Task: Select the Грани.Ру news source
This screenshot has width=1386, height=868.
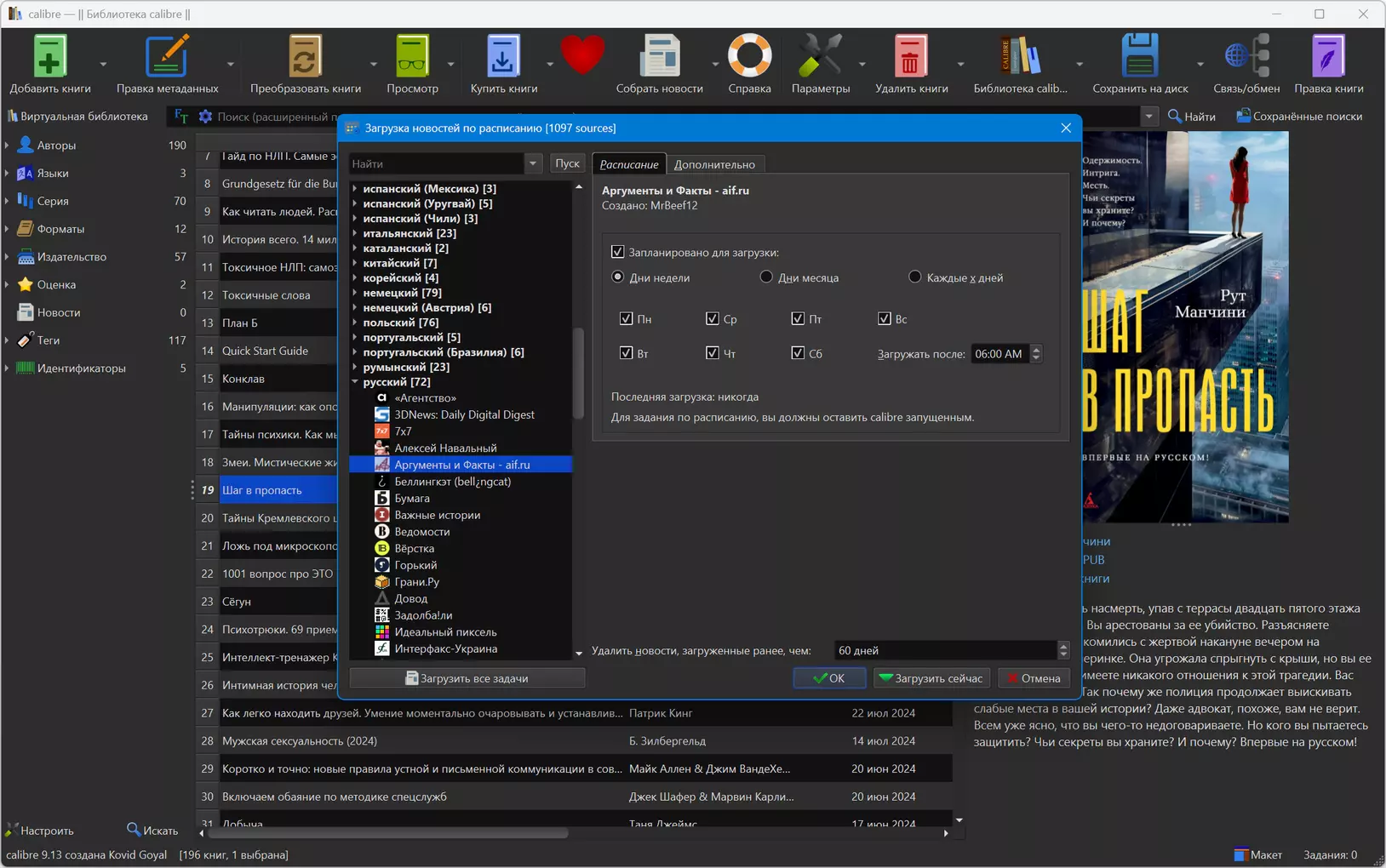Action: click(x=416, y=582)
